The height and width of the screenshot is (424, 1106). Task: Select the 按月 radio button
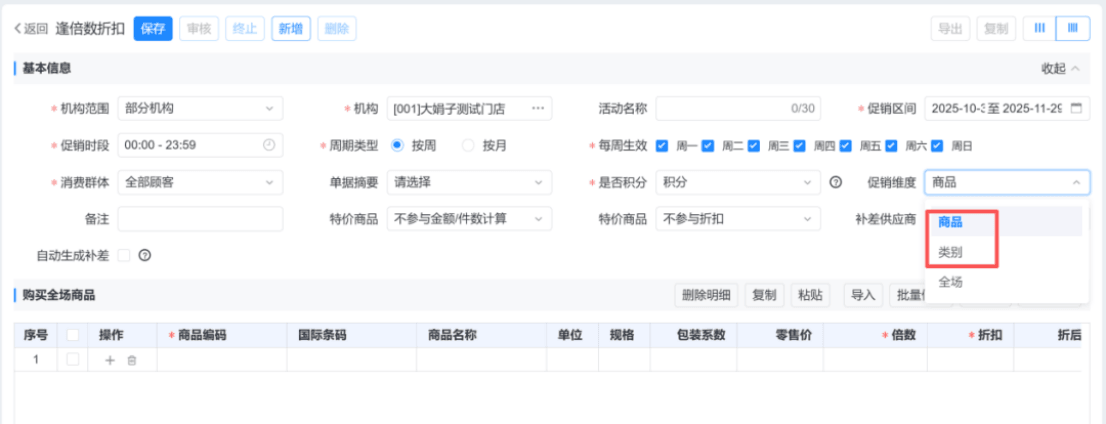coord(469,145)
